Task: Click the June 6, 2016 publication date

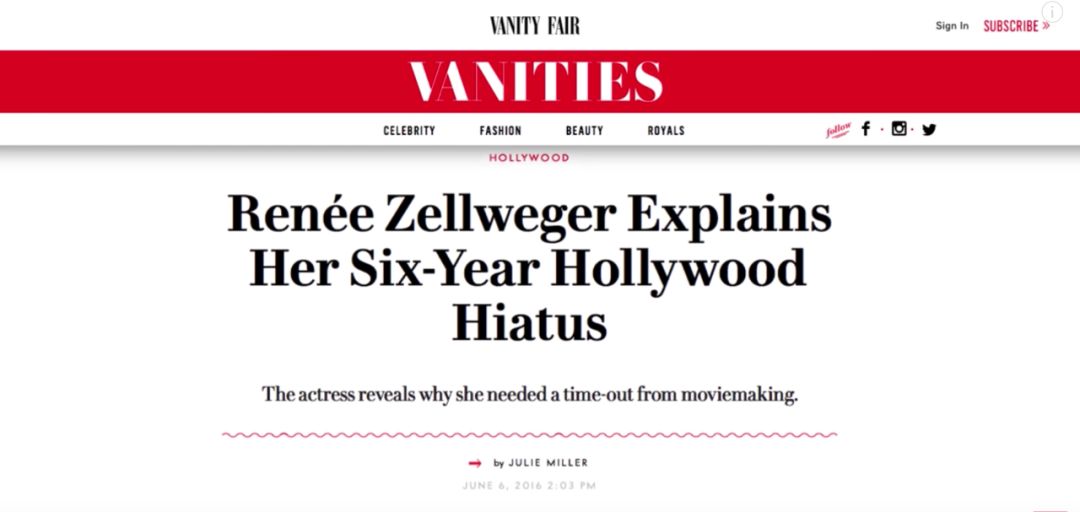Action: click(530, 486)
